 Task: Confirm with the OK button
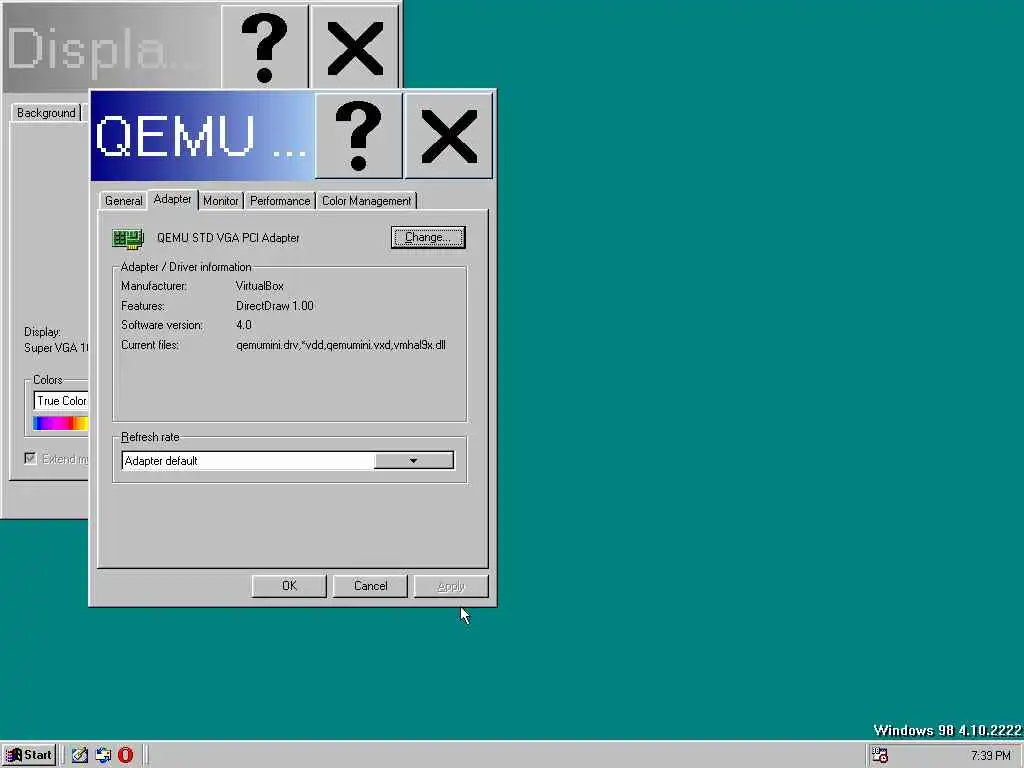[x=289, y=586]
